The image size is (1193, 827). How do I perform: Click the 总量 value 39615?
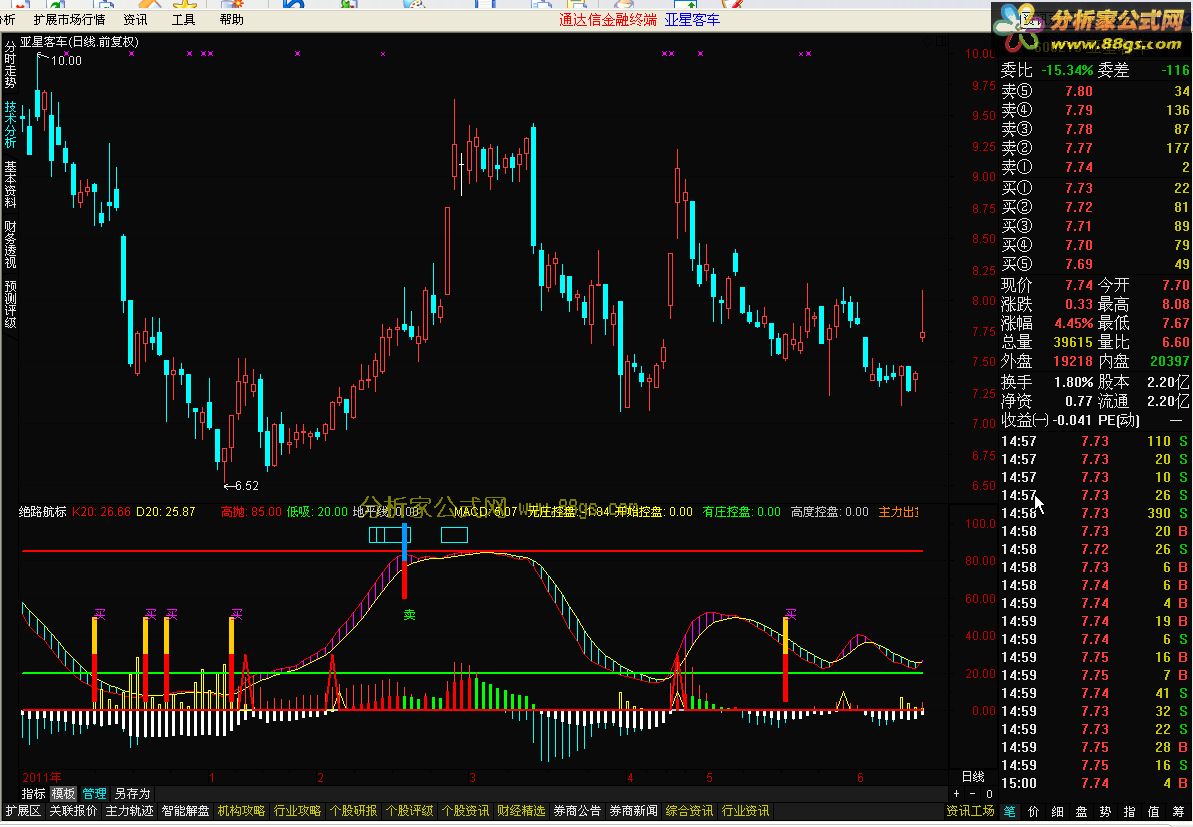1073,342
